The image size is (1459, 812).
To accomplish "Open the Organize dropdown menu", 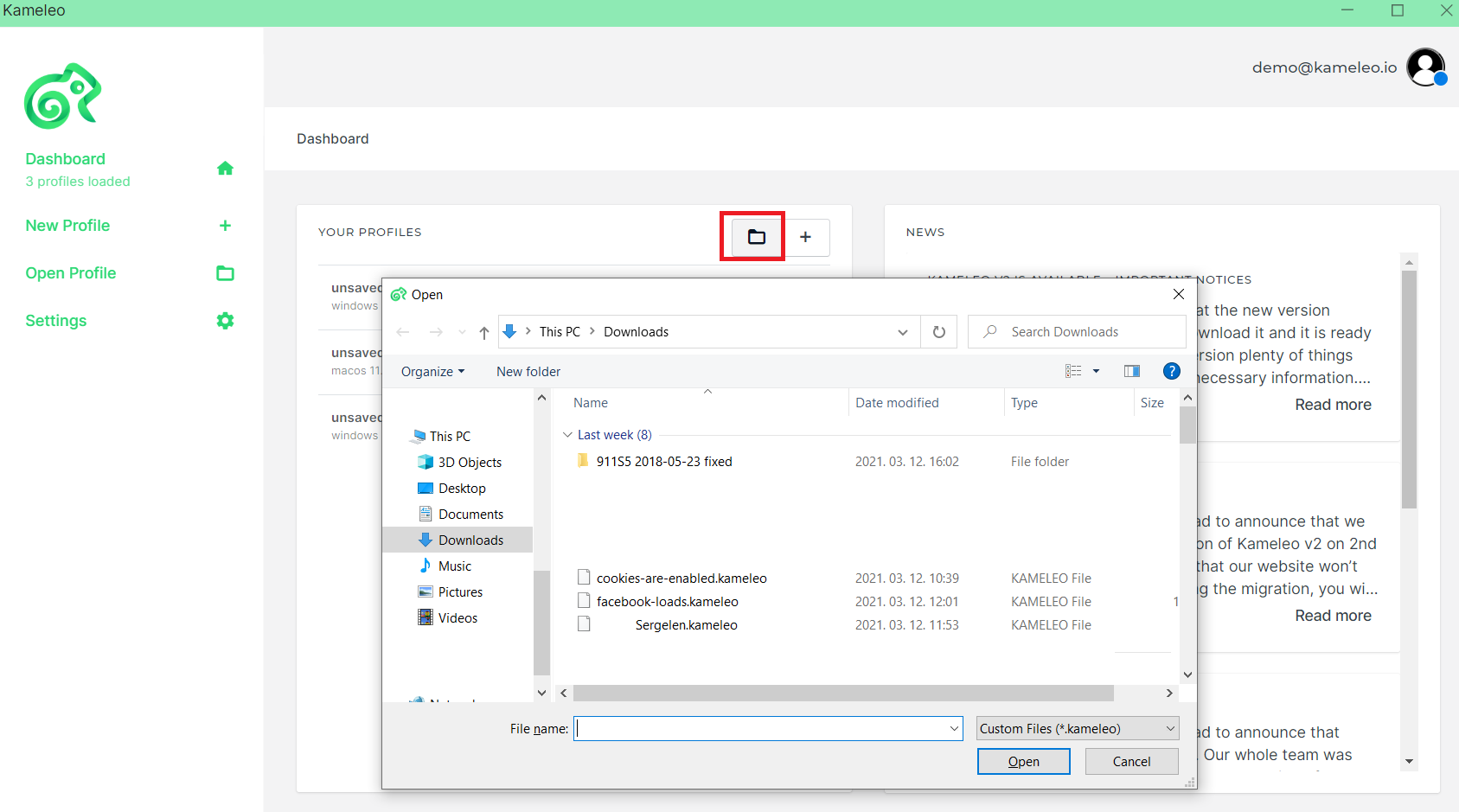I will coord(433,372).
